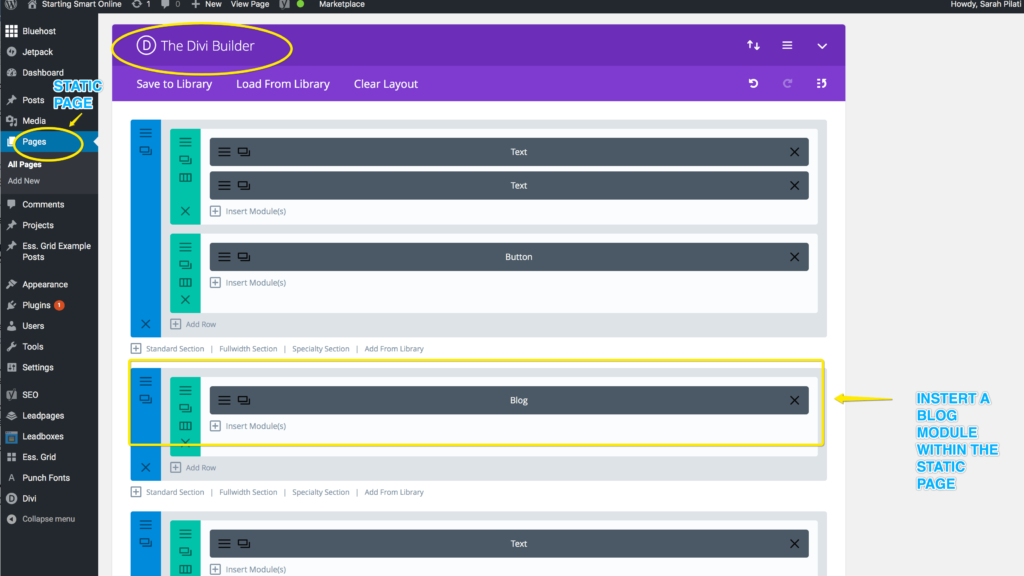Open Leadpages in the sidebar
The width and height of the screenshot is (1024, 576).
43,415
